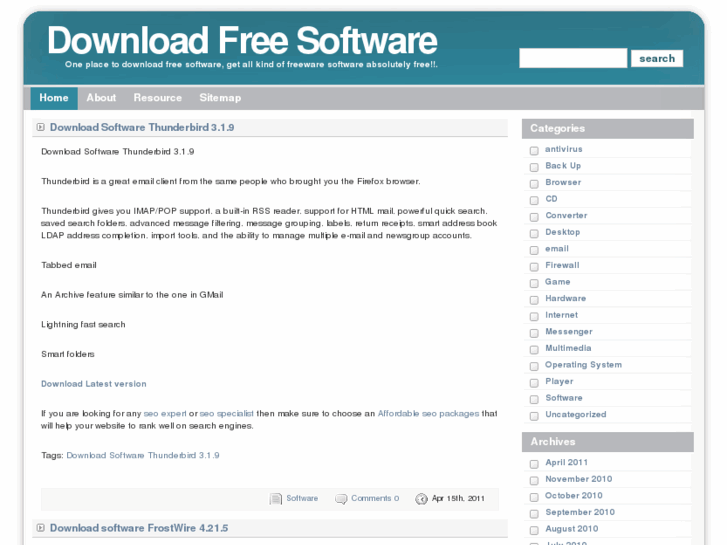Open the Software category link in post footer
This screenshot has height=545, width=727.
302,498
